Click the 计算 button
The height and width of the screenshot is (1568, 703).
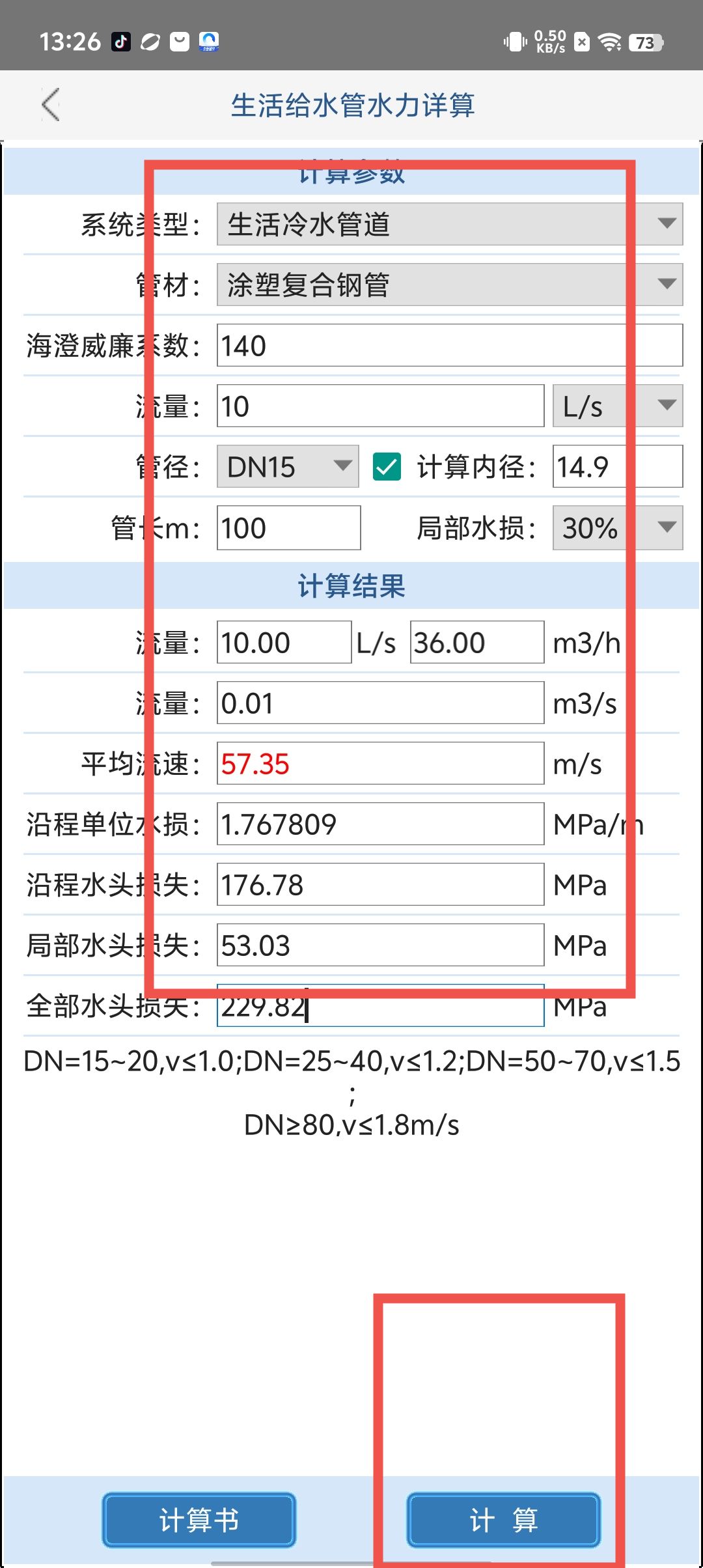[x=503, y=1520]
